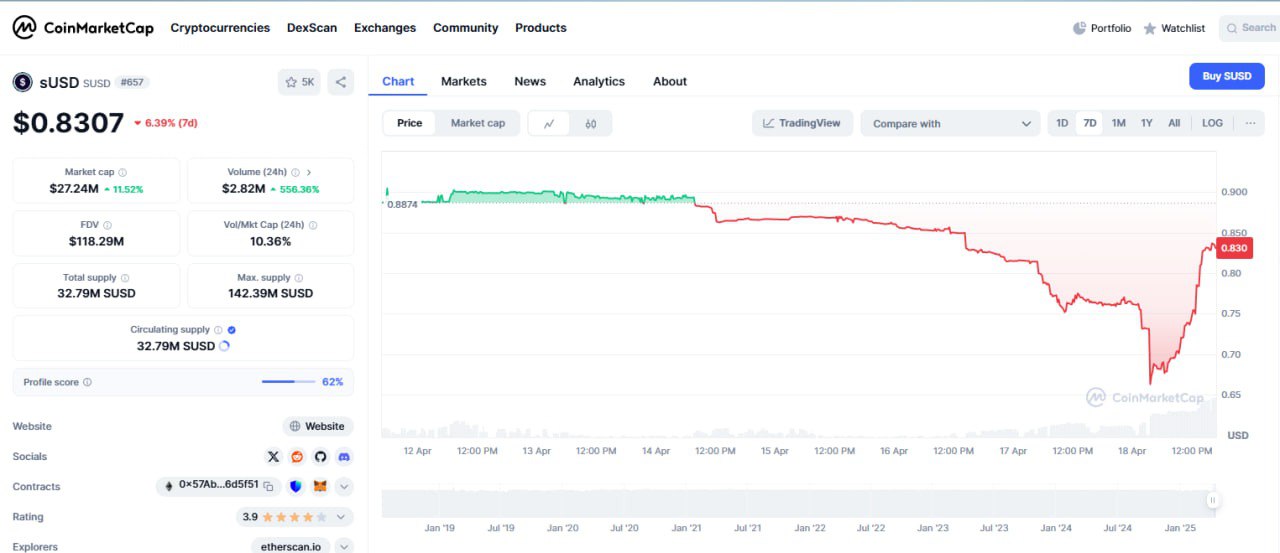
Task: Open the chart more-options ellipsis
Action: (x=1250, y=123)
